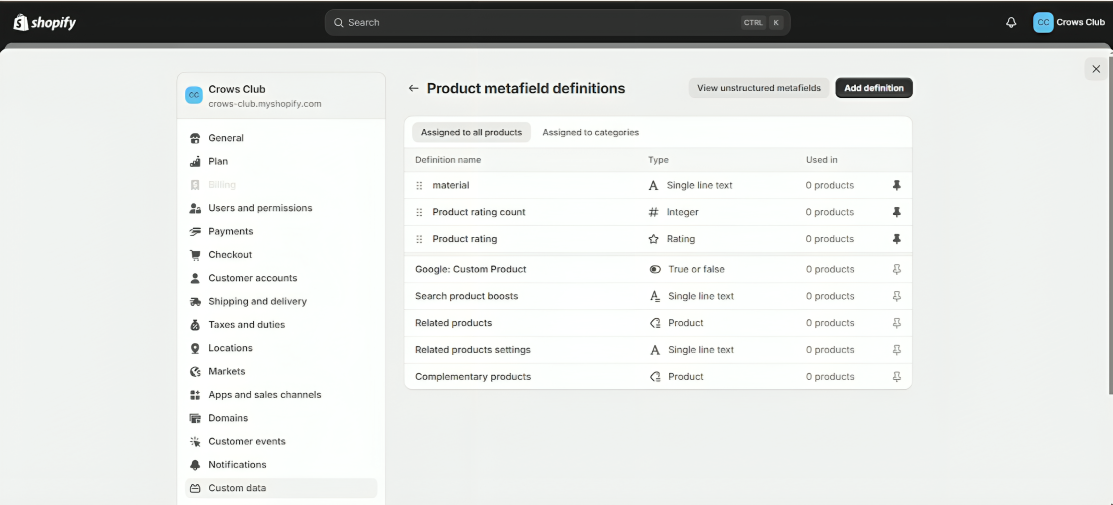1113x505 pixels.
Task: Click Product rating count drag handle
Action: coord(419,212)
